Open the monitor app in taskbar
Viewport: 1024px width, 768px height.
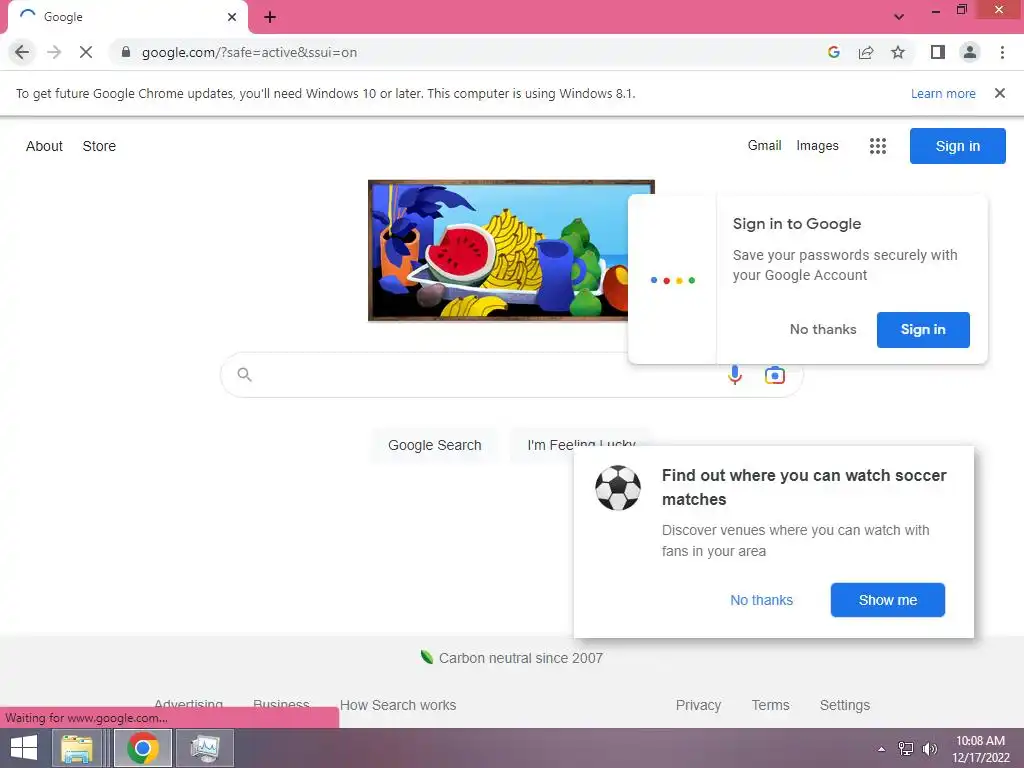pyautogui.click(x=205, y=748)
